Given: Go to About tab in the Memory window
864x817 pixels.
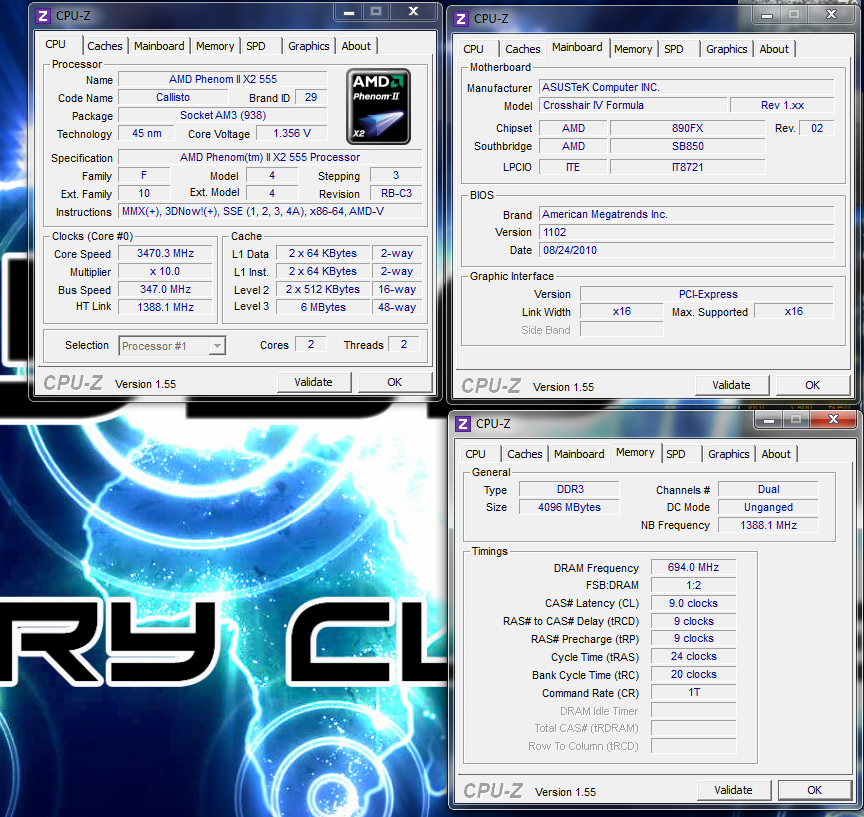Looking at the screenshot, I should pos(776,454).
